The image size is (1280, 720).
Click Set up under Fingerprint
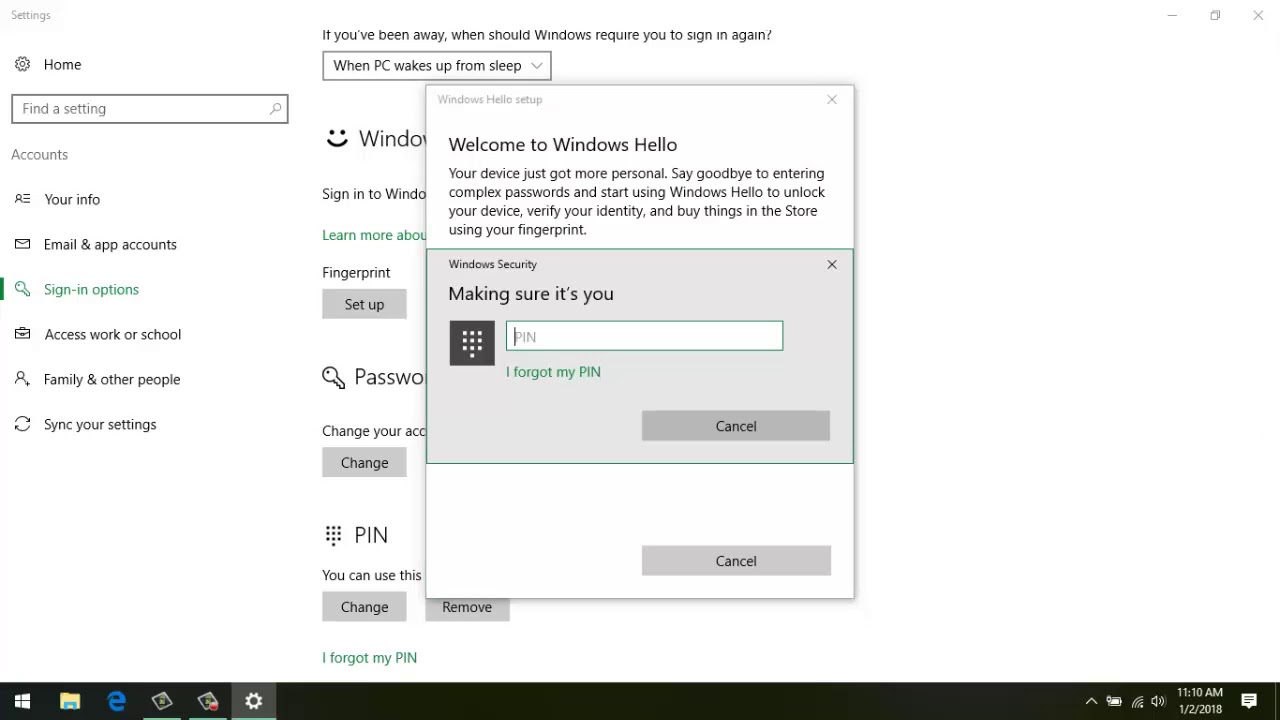(x=364, y=304)
